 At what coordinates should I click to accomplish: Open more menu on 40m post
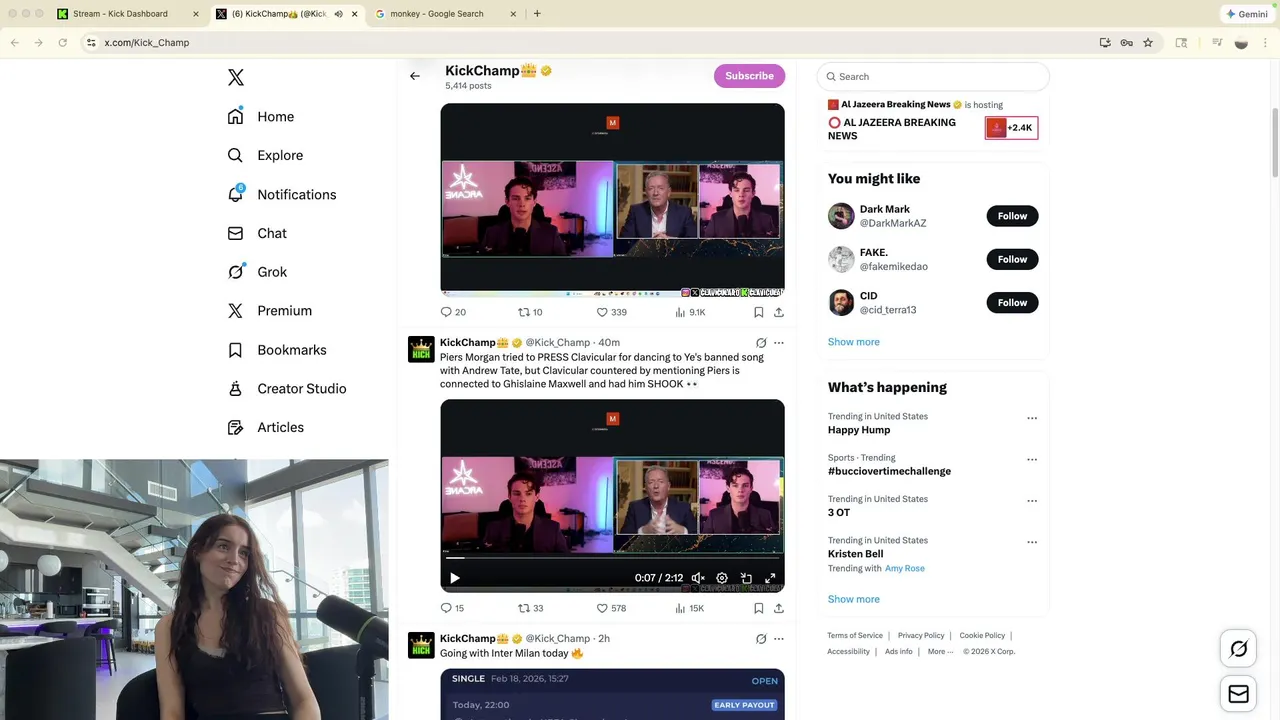pos(779,343)
